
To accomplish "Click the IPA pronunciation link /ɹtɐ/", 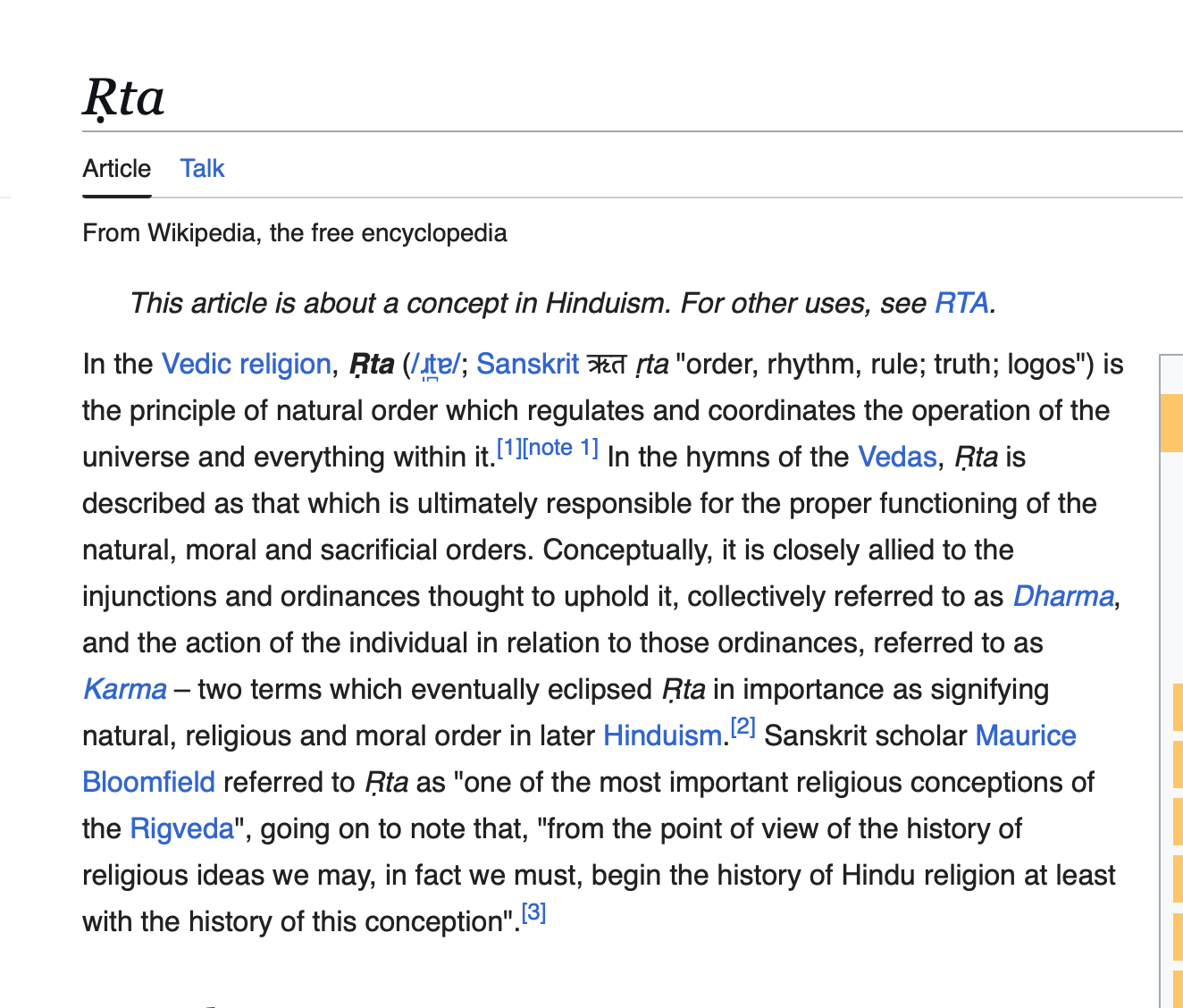I will coord(435,365).
